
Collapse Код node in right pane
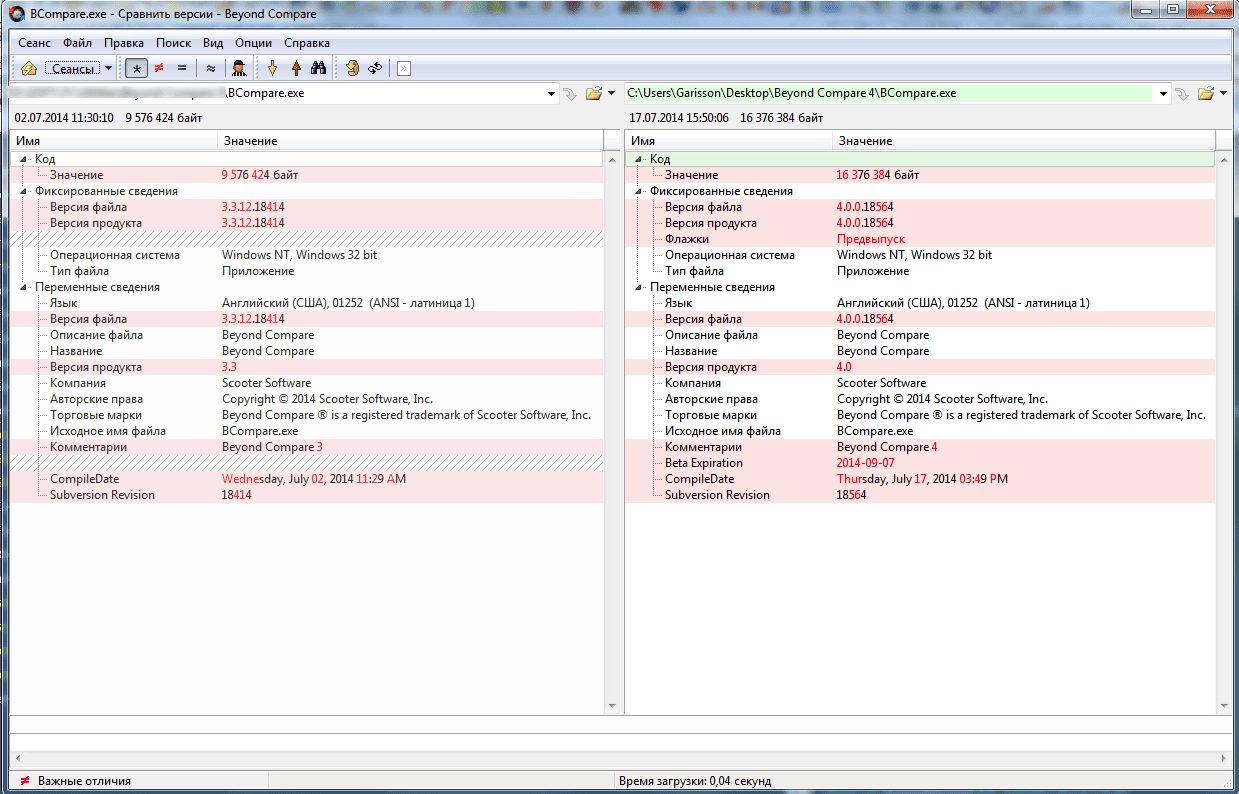pyautogui.click(x=638, y=159)
